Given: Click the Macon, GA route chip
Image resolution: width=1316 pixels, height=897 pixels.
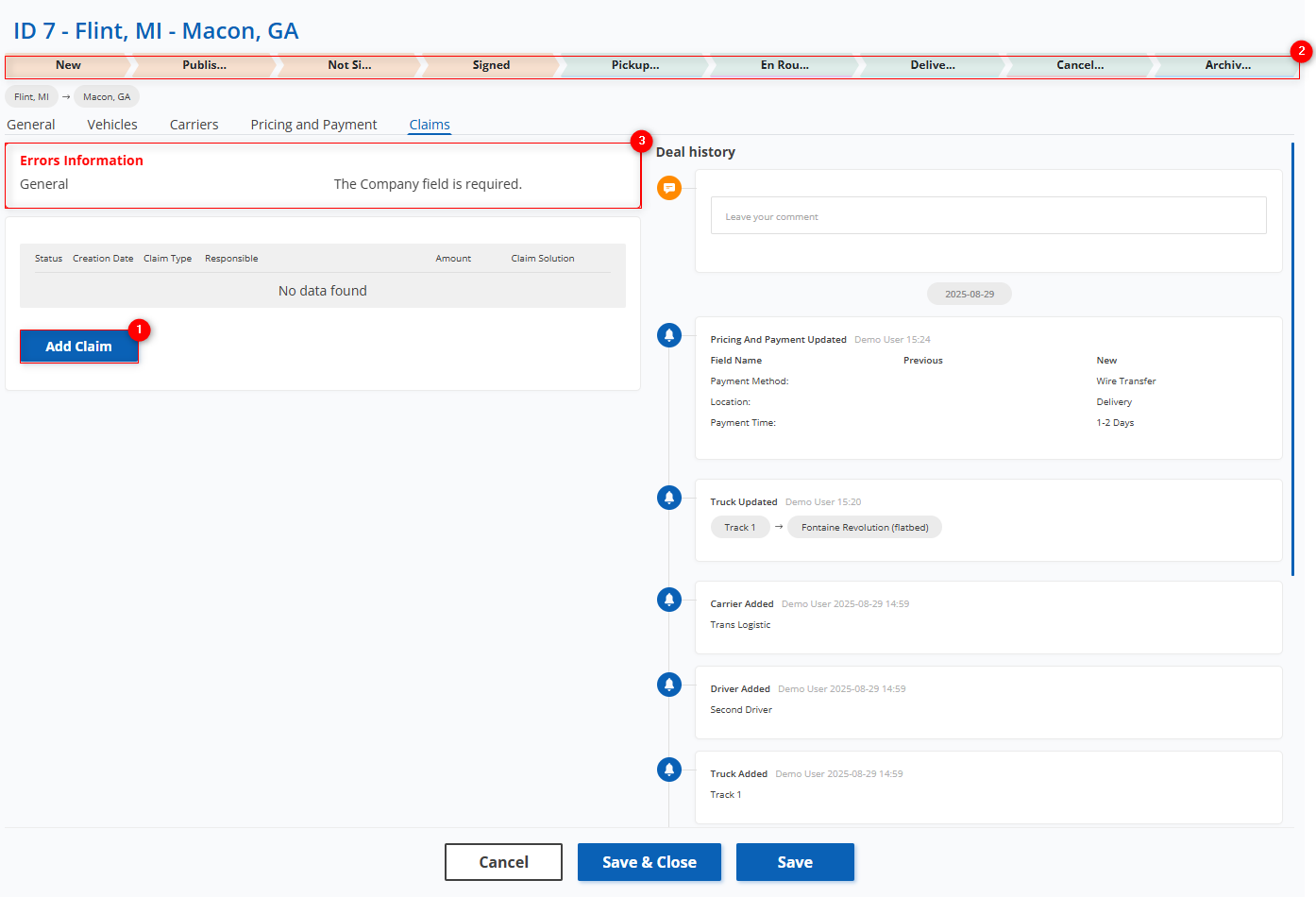Looking at the screenshot, I should (107, 96).
